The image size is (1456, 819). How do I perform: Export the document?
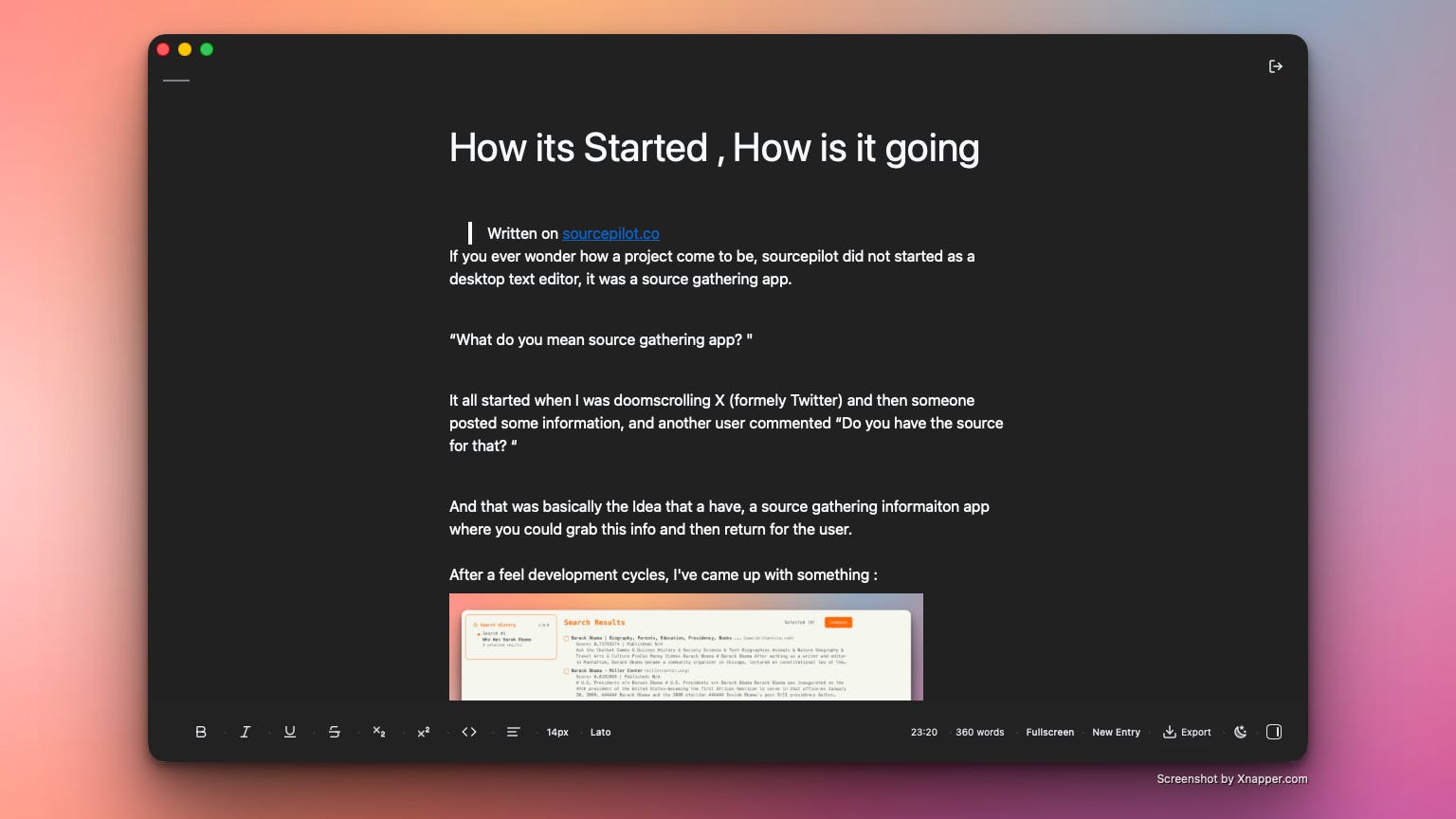1188,732
